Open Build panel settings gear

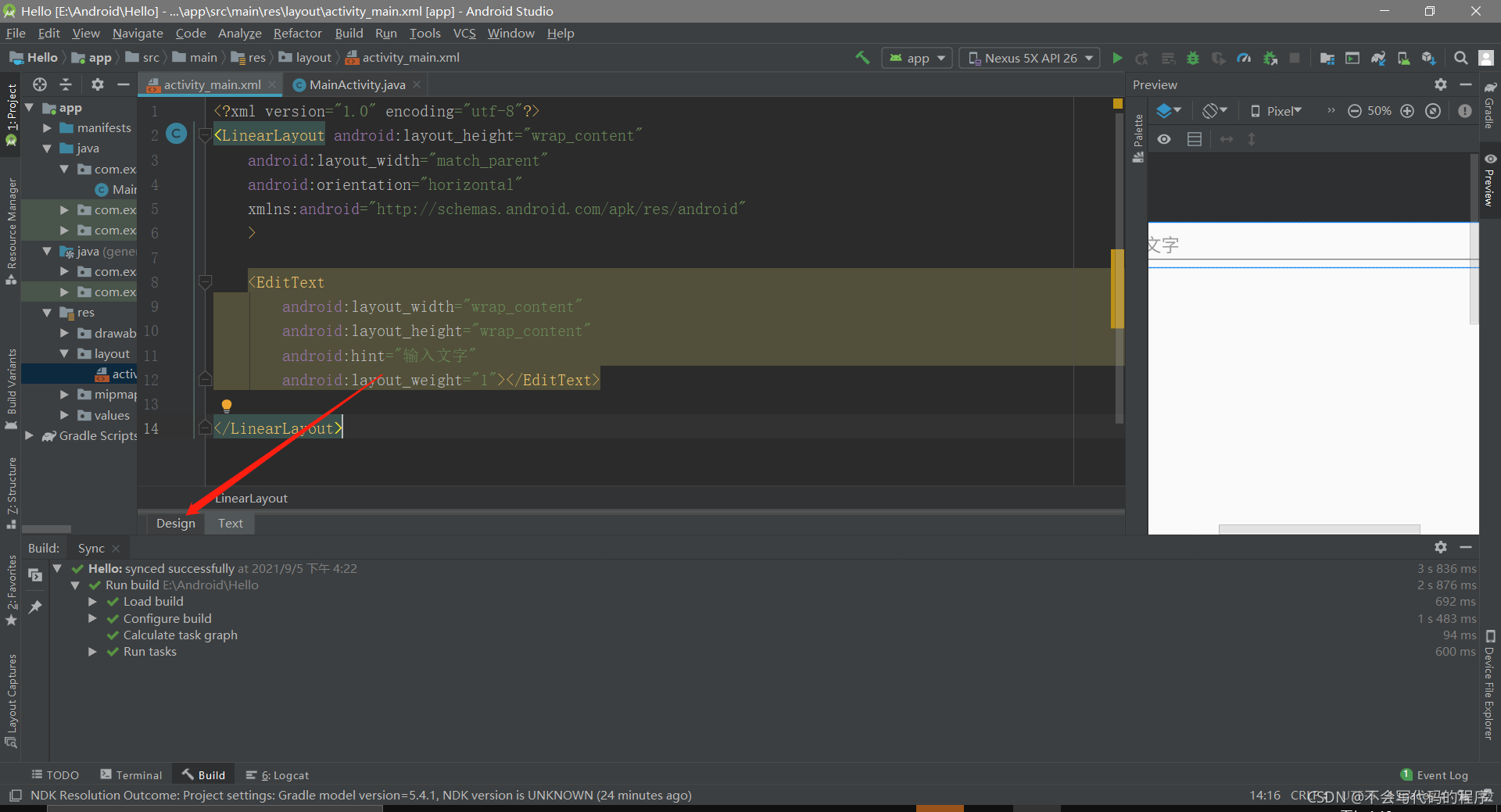pos(1441,547)
